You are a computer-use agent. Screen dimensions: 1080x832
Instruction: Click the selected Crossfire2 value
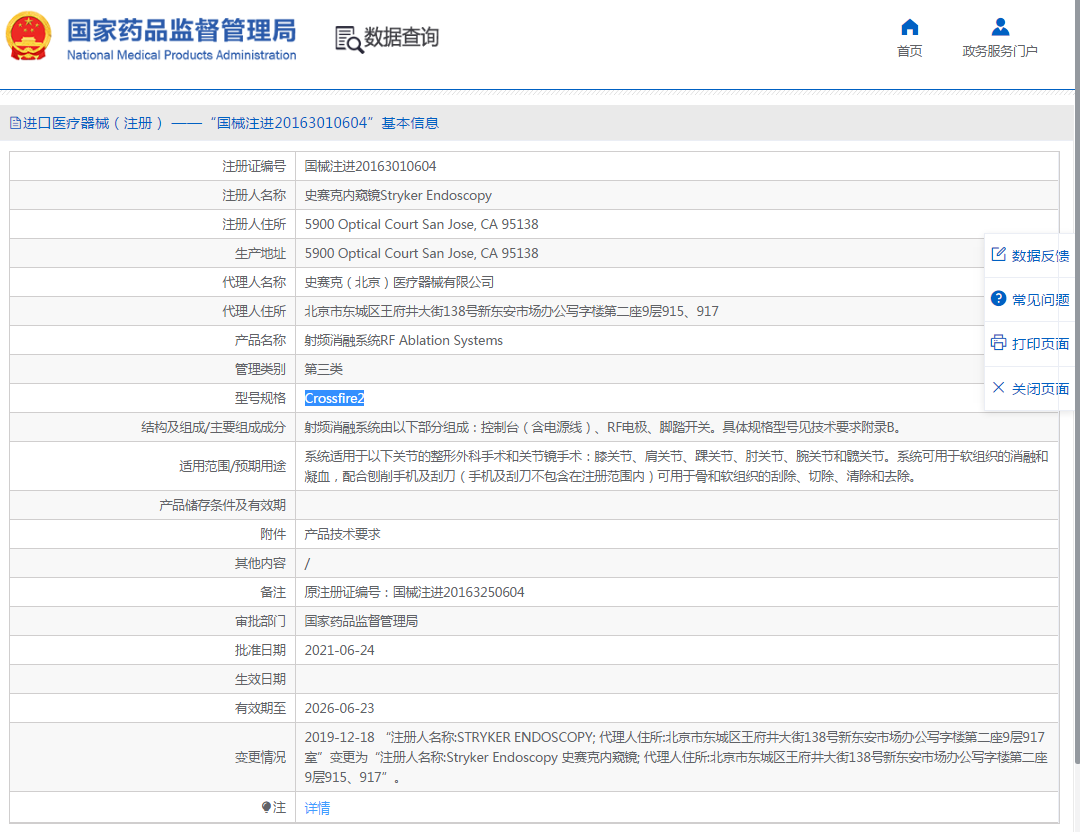(334, 398)
